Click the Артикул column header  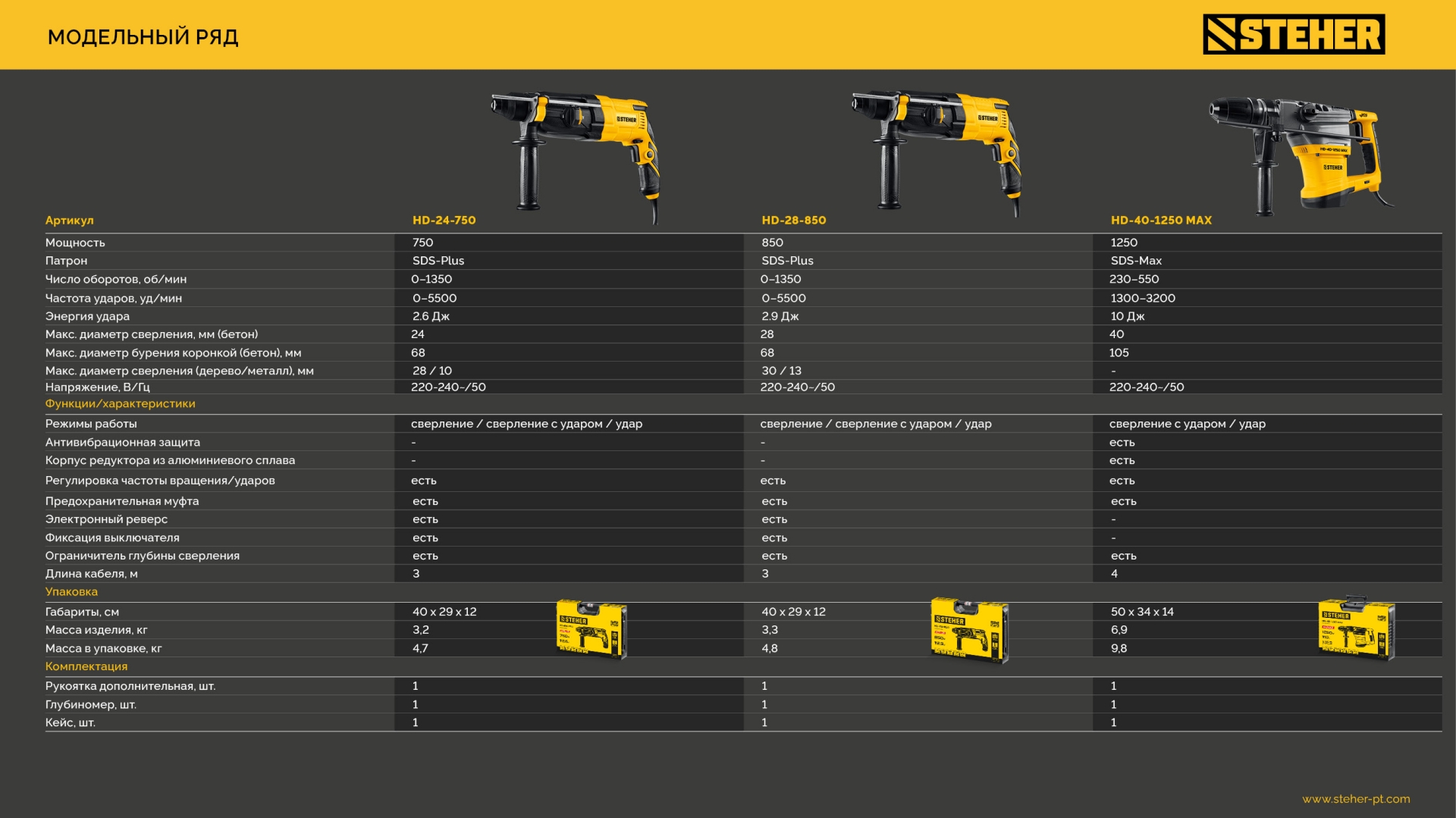69,220
